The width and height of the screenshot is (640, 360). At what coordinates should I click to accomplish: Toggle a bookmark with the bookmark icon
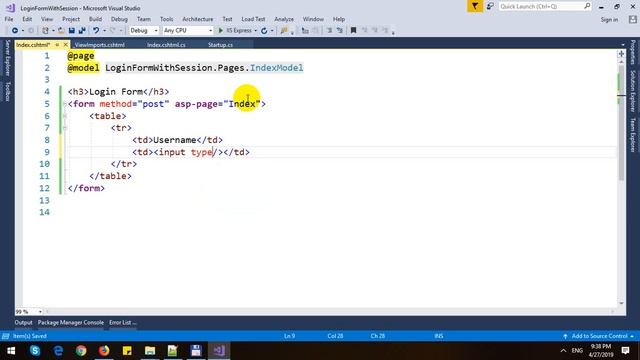point(353,31)
